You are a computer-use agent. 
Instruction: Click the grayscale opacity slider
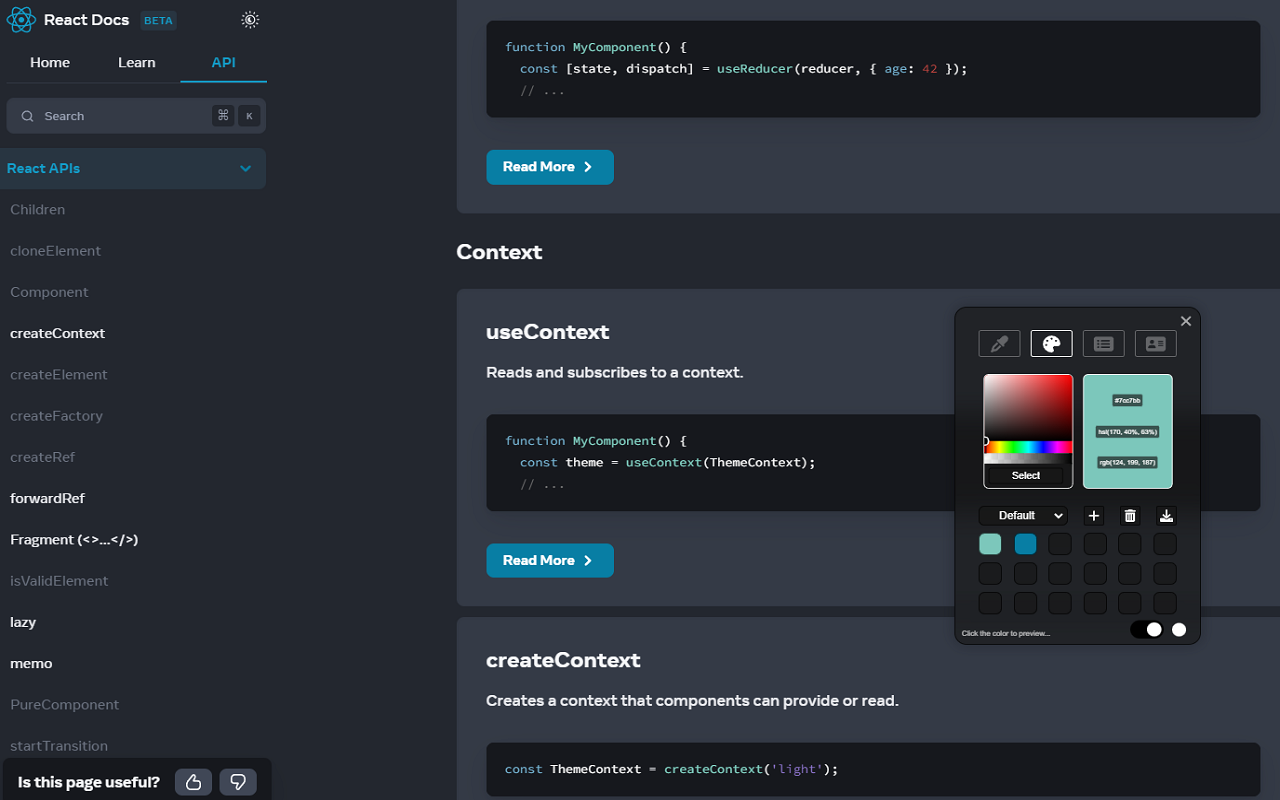1028,459
